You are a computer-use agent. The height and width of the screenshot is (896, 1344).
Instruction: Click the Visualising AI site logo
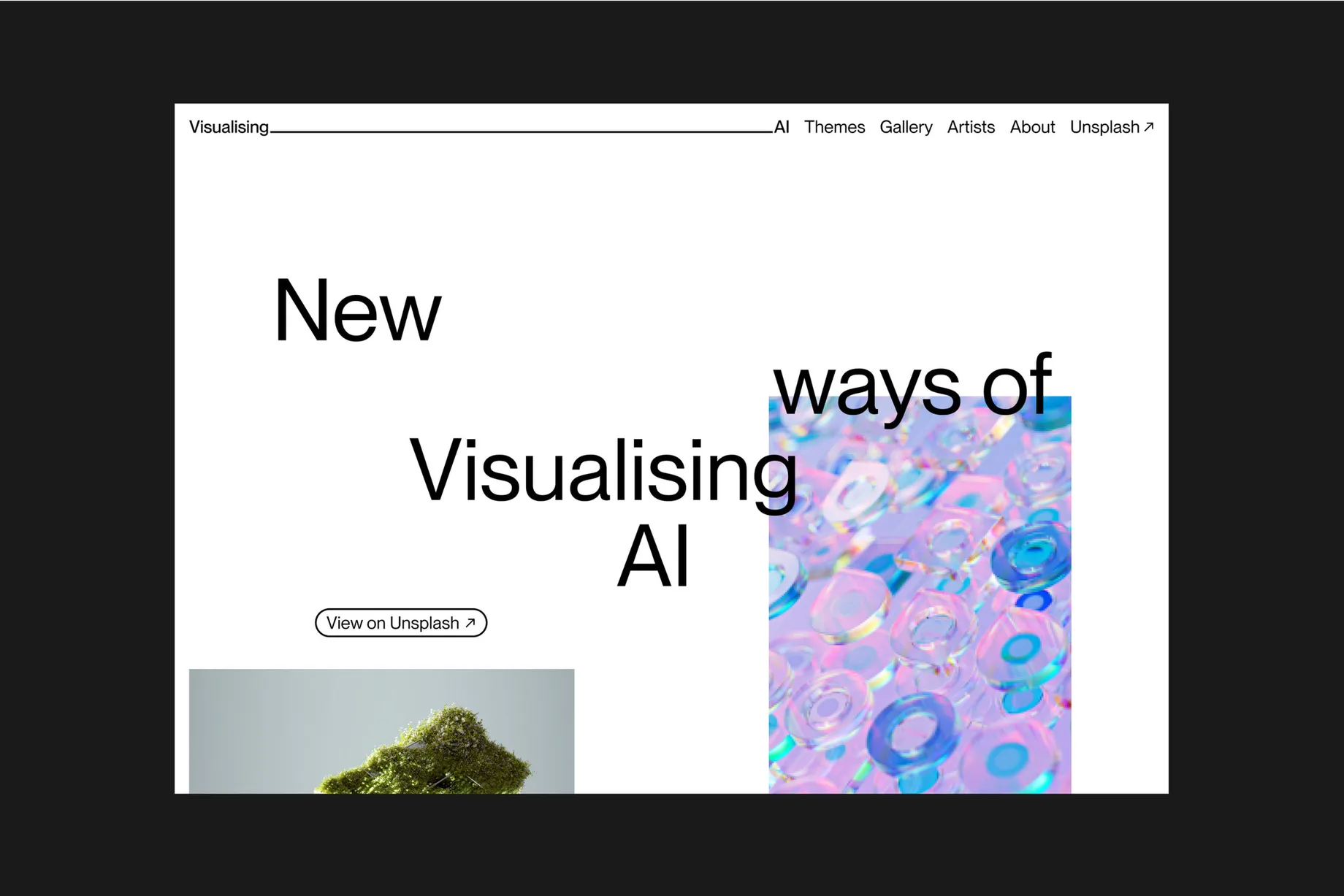click(x=489, y=127)
